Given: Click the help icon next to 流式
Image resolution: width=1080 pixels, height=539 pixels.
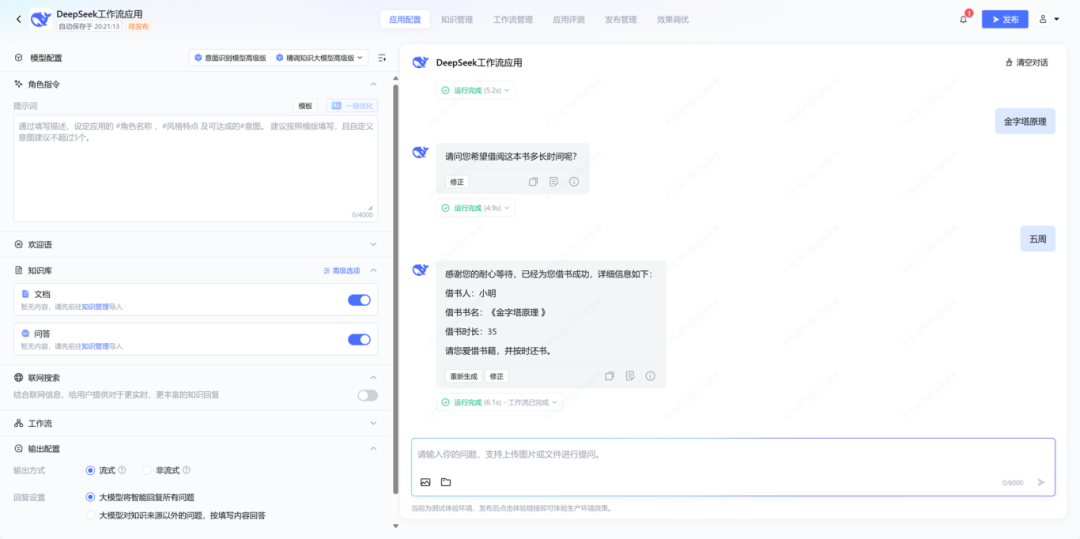Looking at the screenshot, I should point(122,470).
